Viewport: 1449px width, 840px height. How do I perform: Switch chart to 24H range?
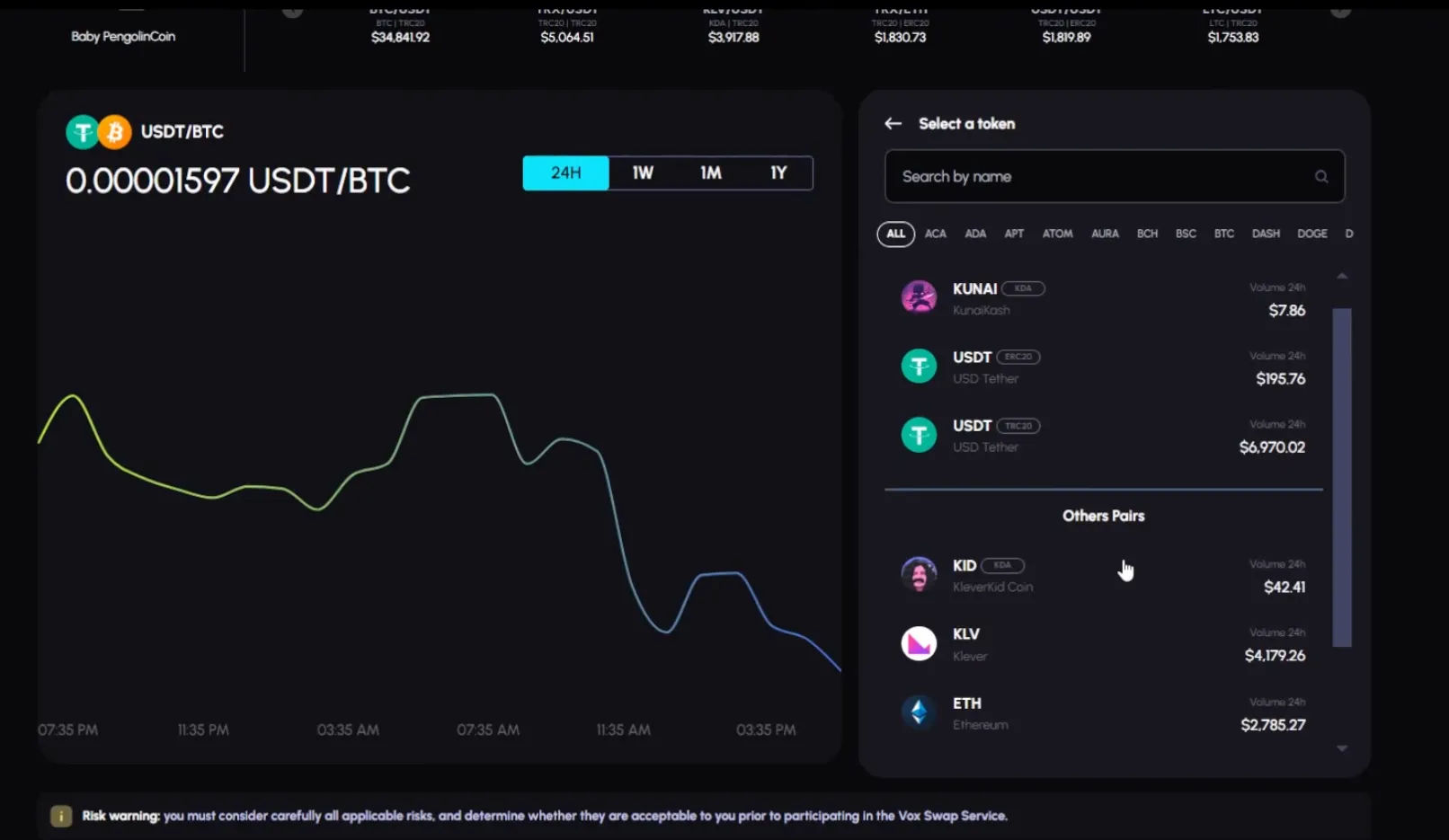[x=565, y=172]
